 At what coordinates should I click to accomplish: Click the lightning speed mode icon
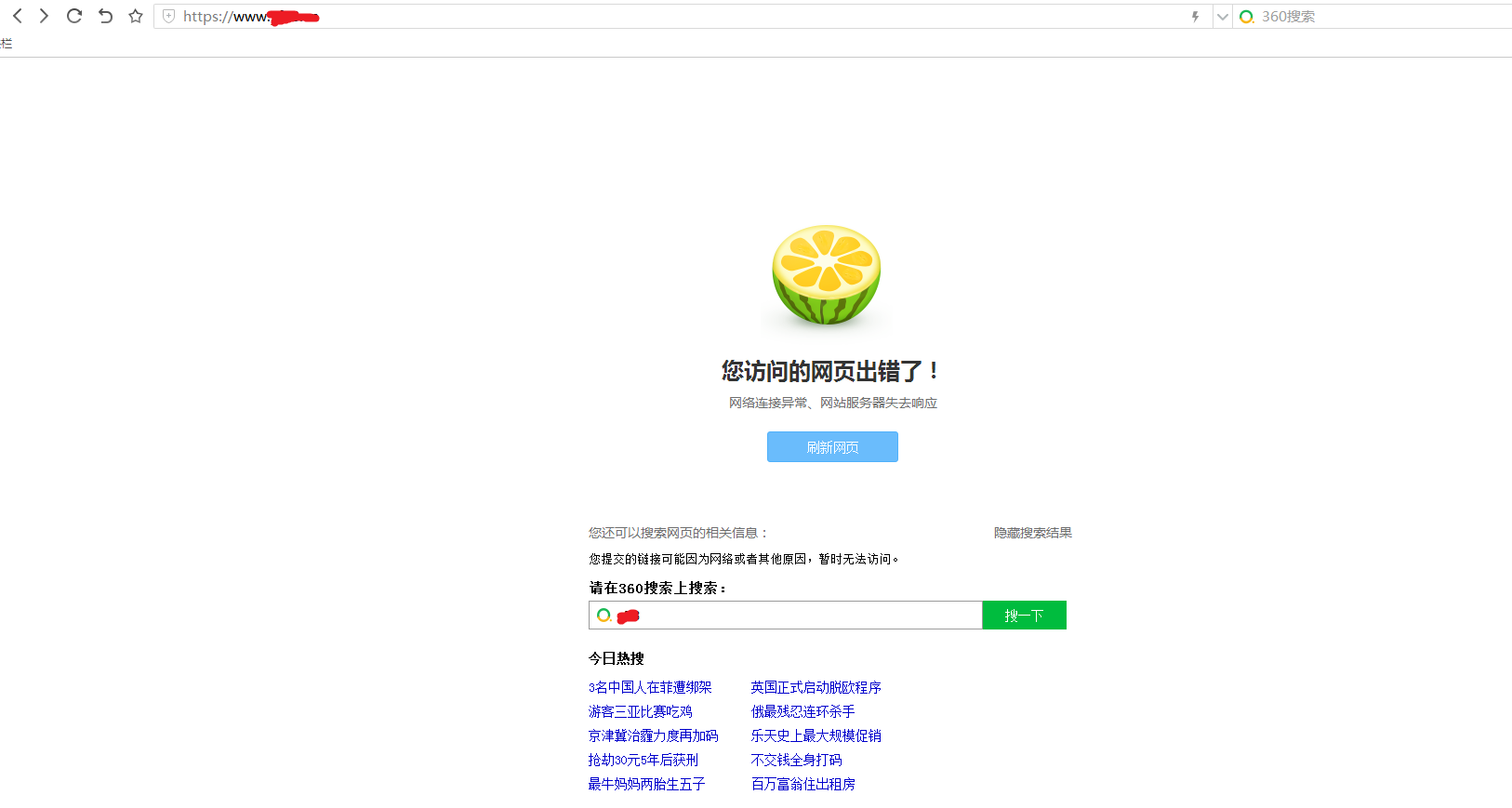click(x=1196, y=16)
